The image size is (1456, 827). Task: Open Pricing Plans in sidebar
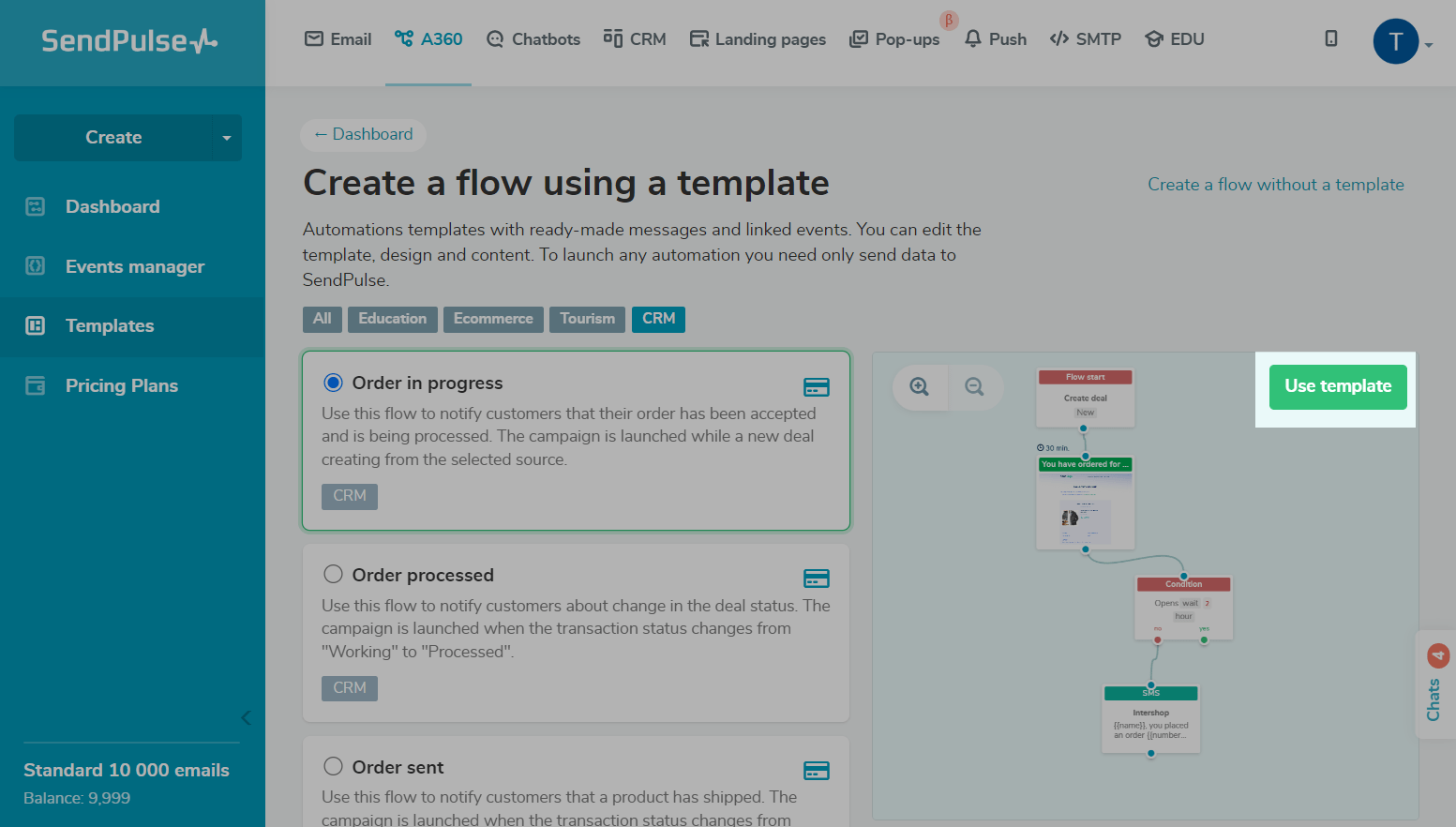click(x=122, y=385)
